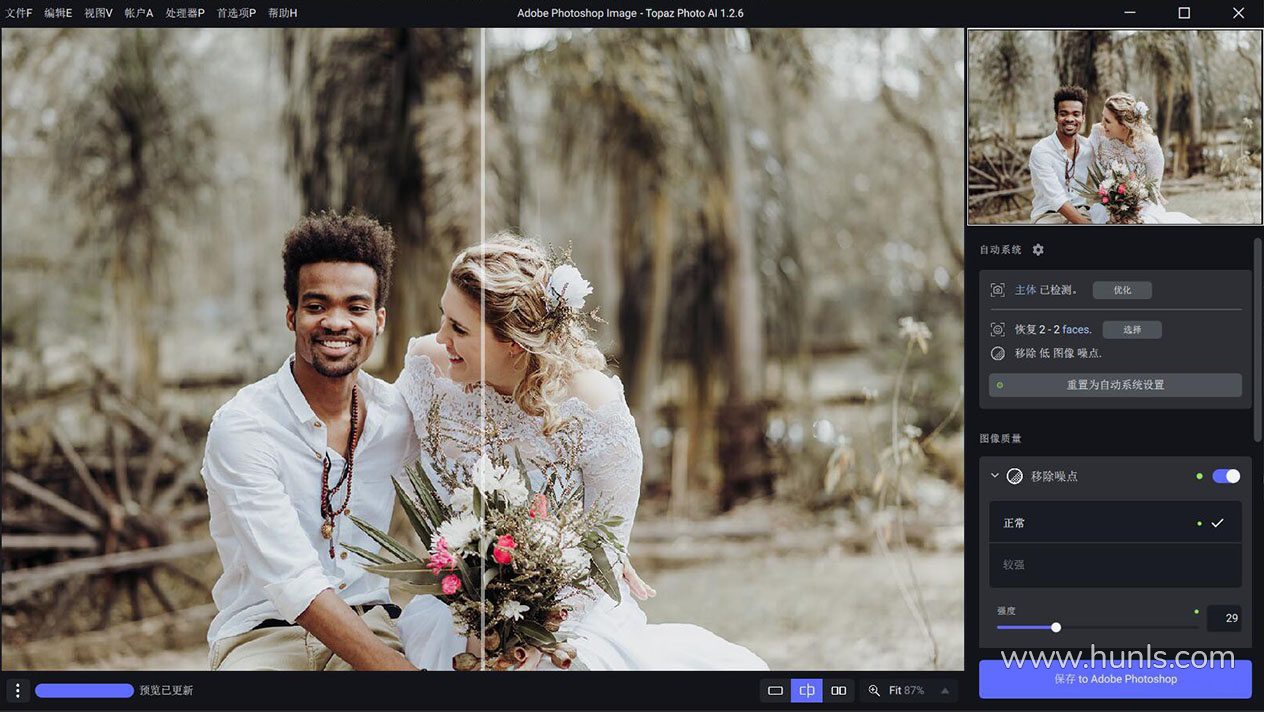Open the Fit 87% zoom dropdown arrow
Screen dimensions: 1264x712
point(945,690)
